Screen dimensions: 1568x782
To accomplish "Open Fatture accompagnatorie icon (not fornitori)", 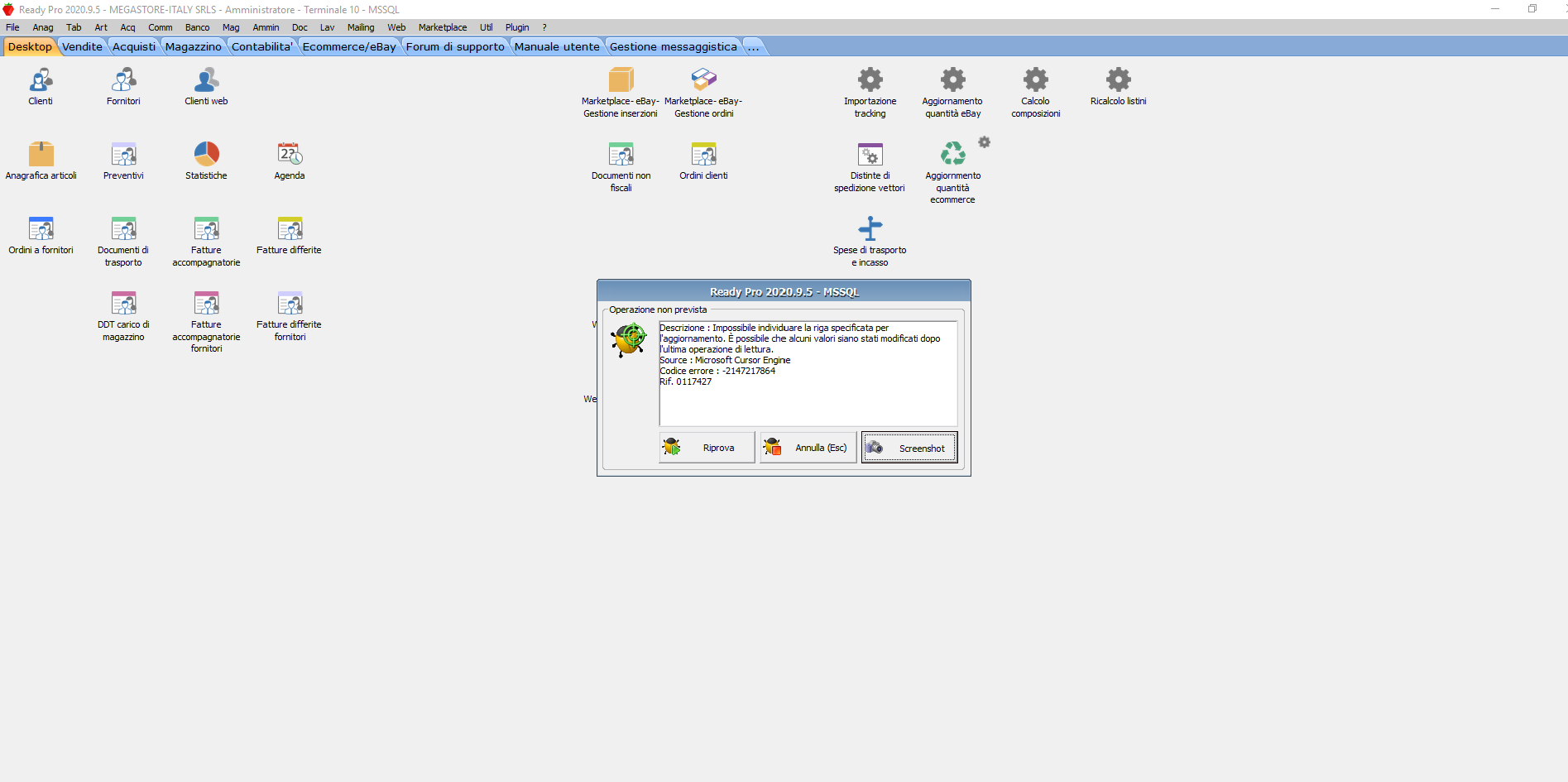I will [206, 228].
